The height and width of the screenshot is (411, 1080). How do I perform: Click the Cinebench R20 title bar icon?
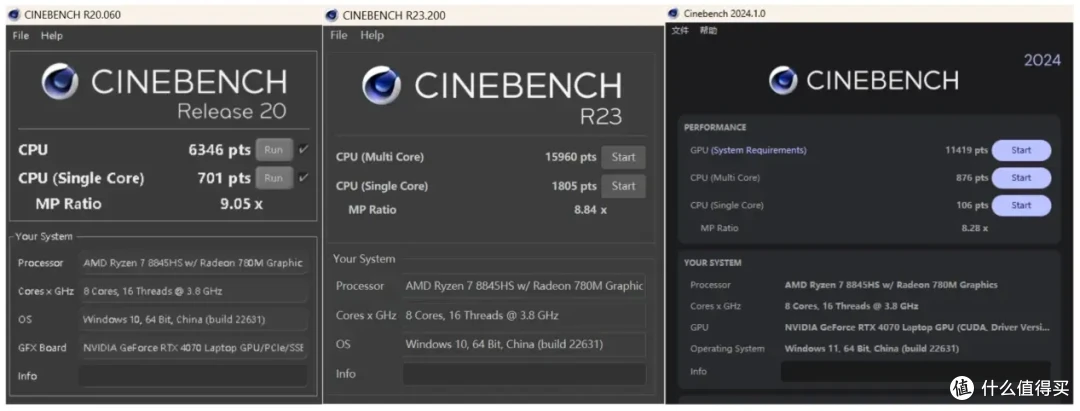16,15
